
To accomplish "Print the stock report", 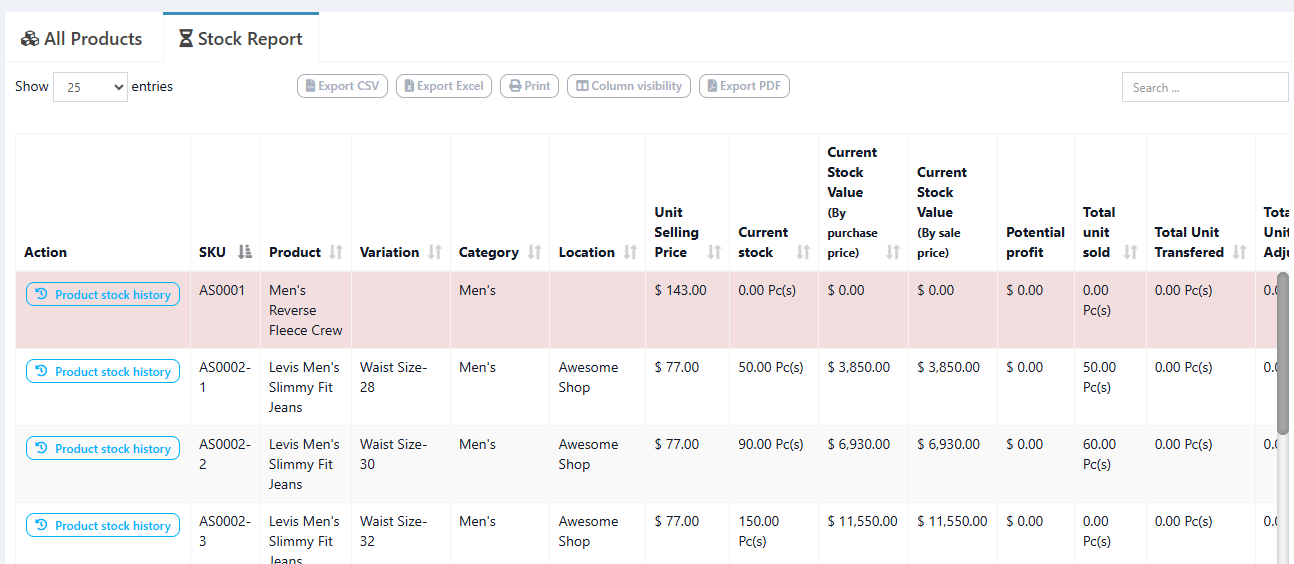I will [x=529, y=86].
